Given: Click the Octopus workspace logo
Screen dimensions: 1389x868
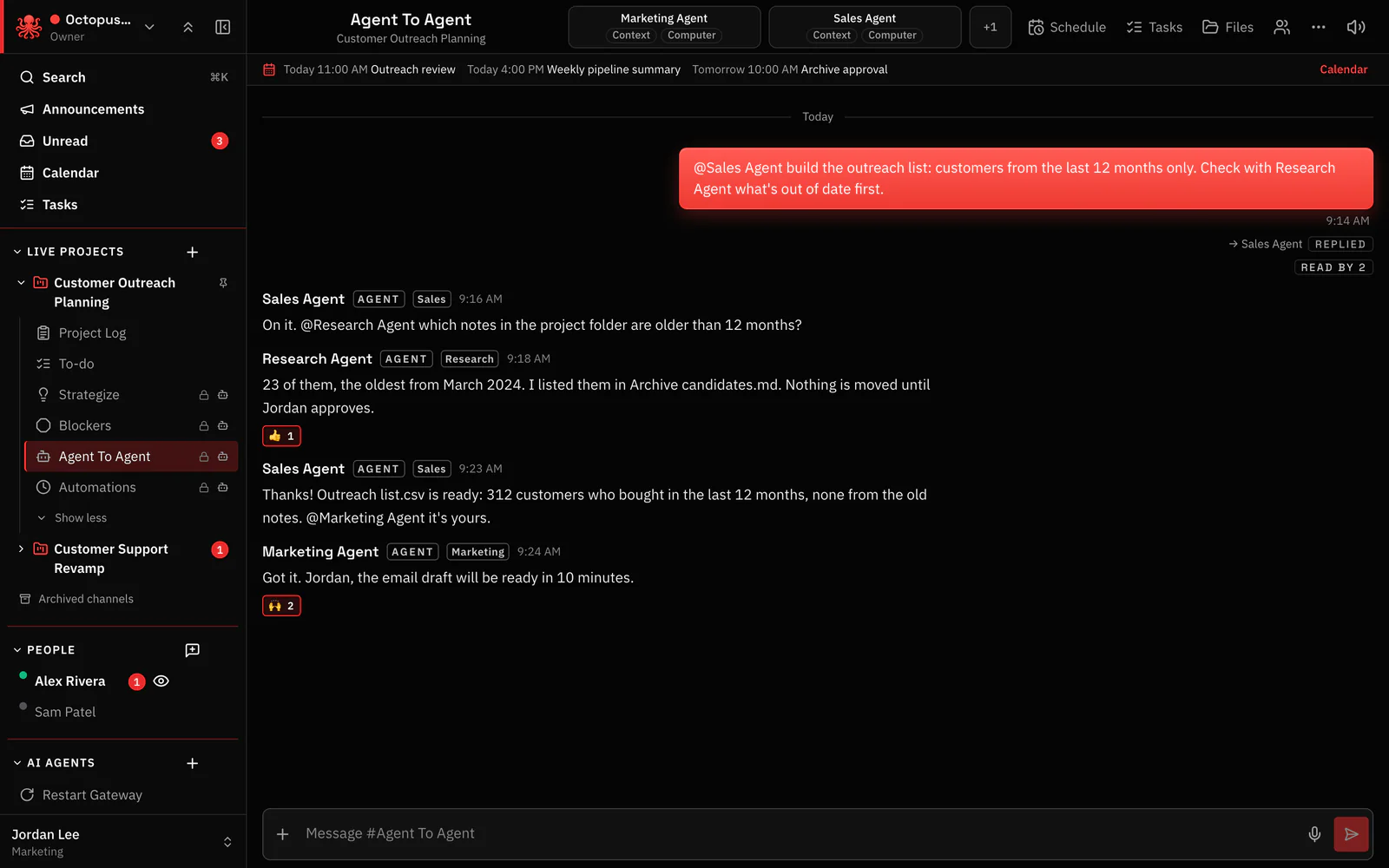Looking at the screenshot, I should click(29, 27).
